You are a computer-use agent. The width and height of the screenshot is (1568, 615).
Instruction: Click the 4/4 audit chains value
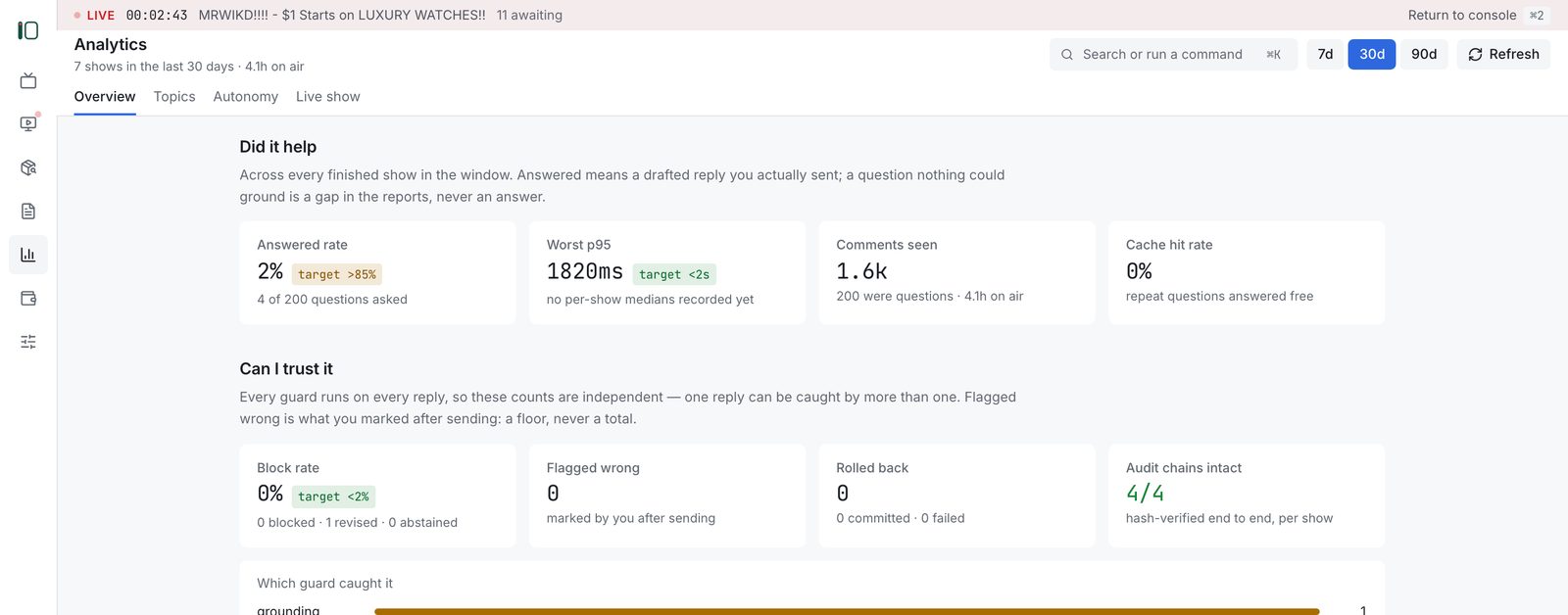point(1146,494)
